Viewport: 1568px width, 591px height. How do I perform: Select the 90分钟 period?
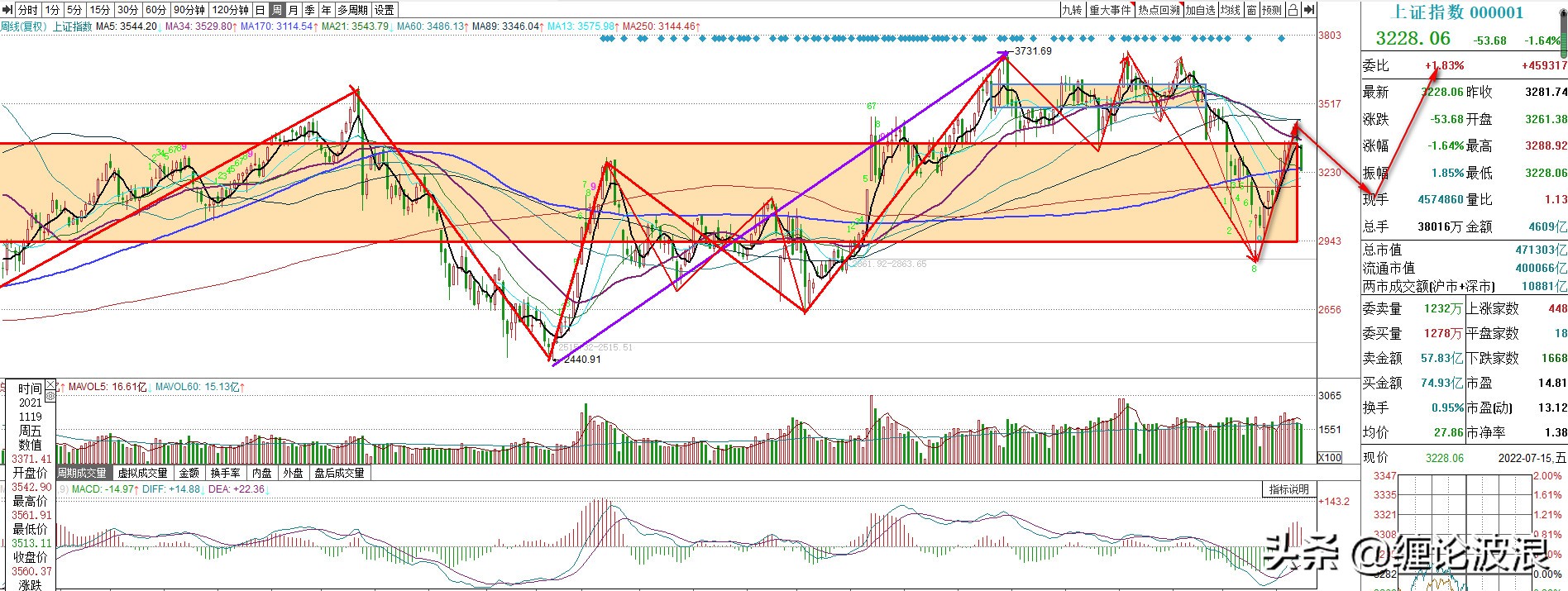pyautogui.click(x=189, y=10)
